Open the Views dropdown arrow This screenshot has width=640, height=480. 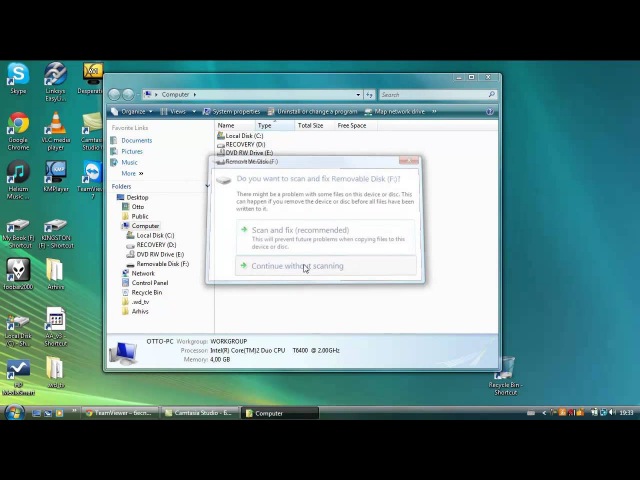point(194,111)
